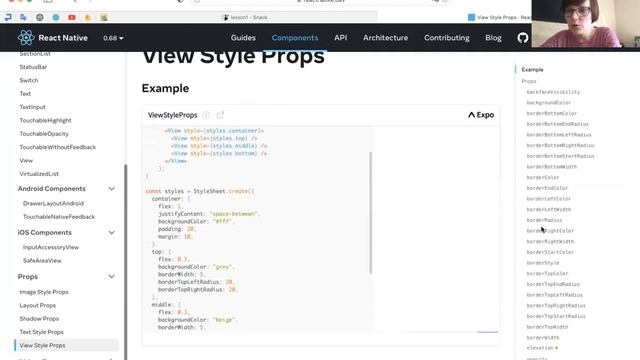Open the Contributing nav item
Viewport: 640px width, 360px height.
(x=447, y=38)
